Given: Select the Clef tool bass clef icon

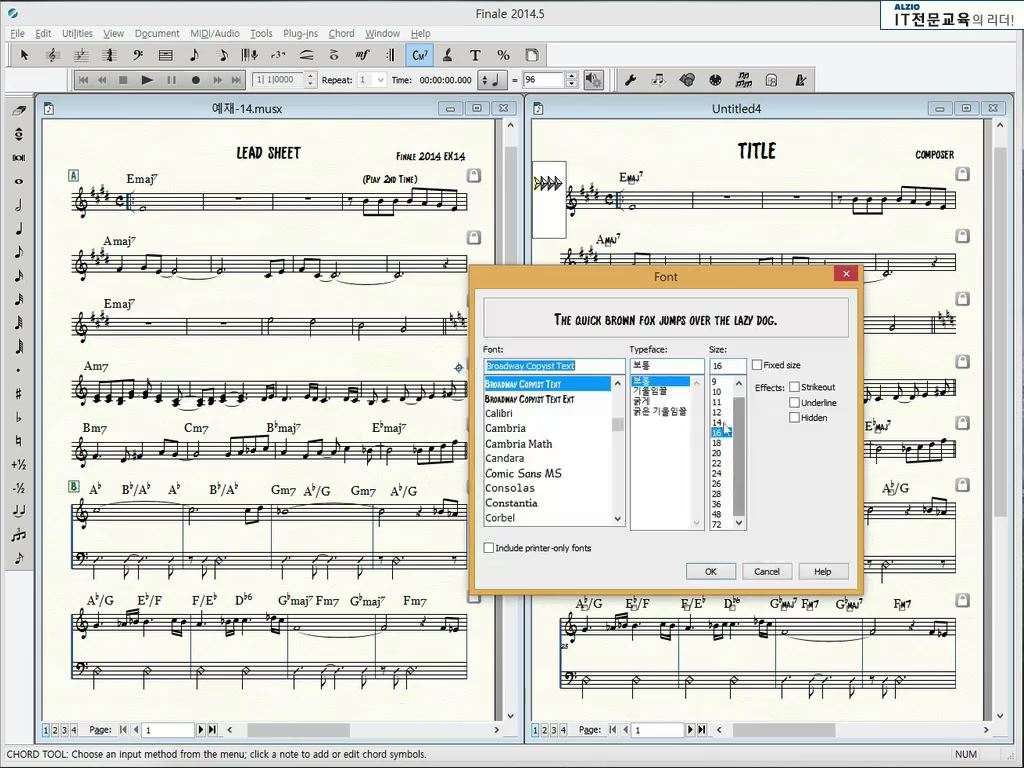Looking at the screenshot, I should [138, 56].
